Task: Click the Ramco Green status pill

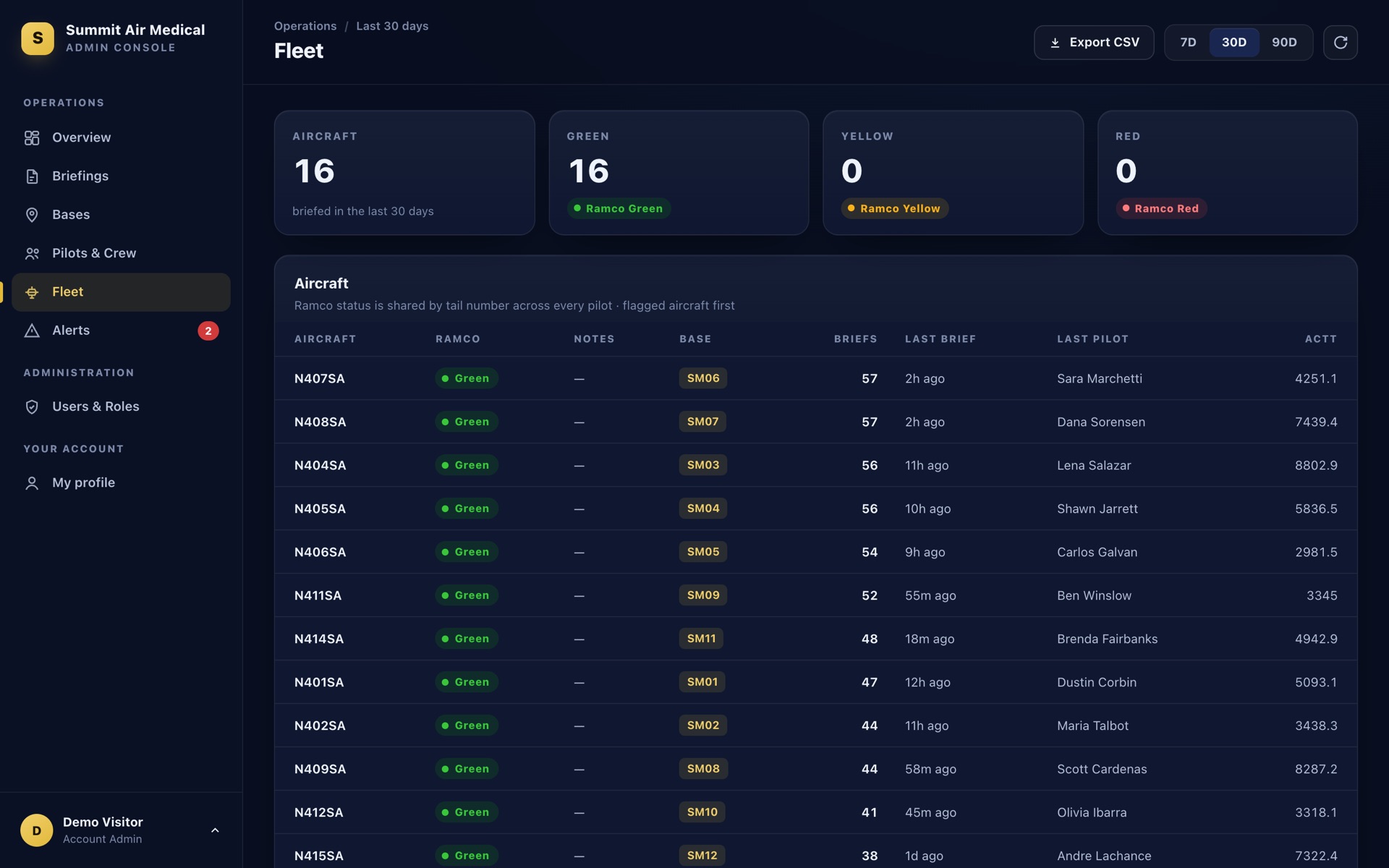Action: (x=619, y=208)
